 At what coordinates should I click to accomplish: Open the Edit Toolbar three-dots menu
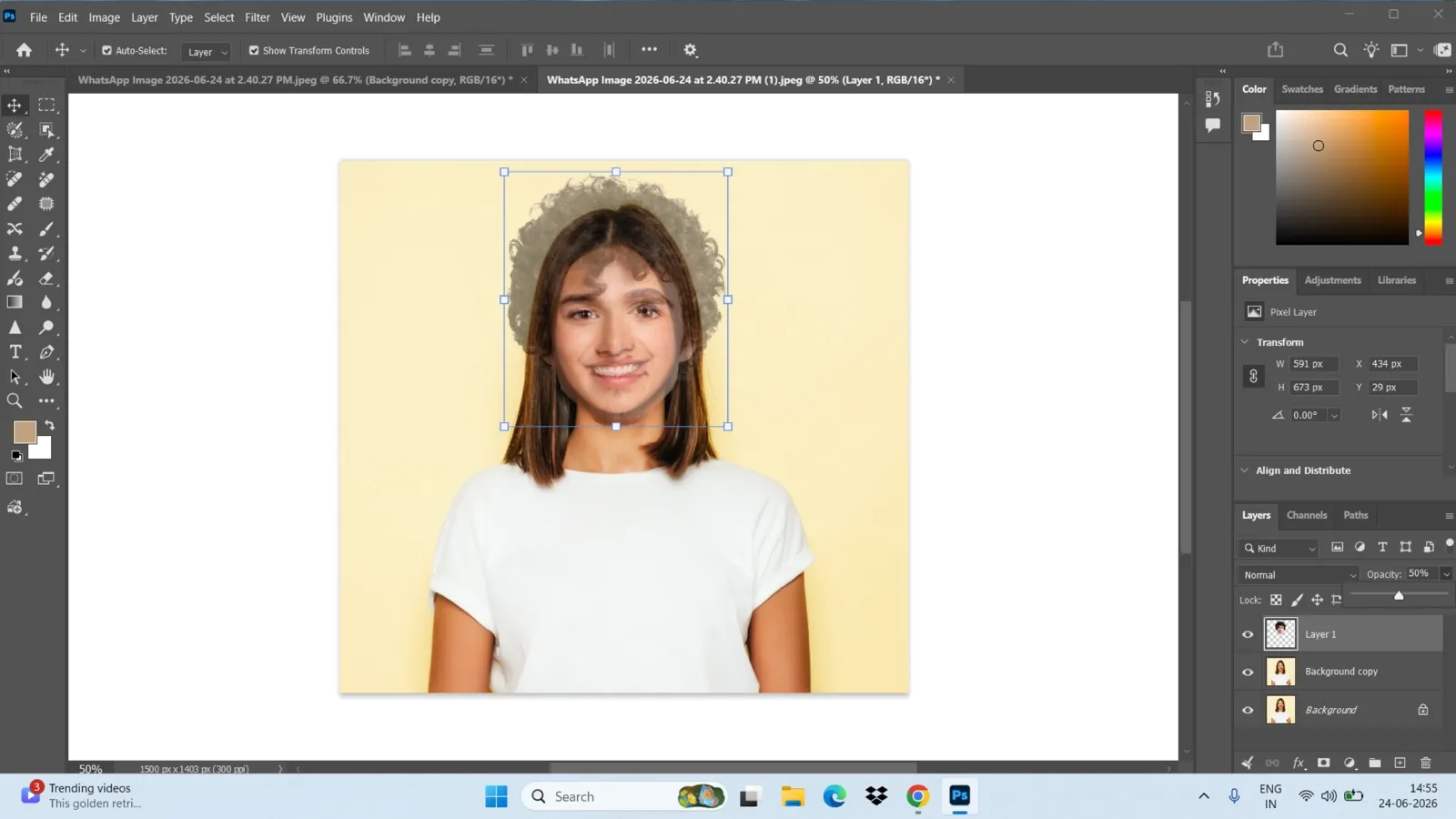click(46, 400)
